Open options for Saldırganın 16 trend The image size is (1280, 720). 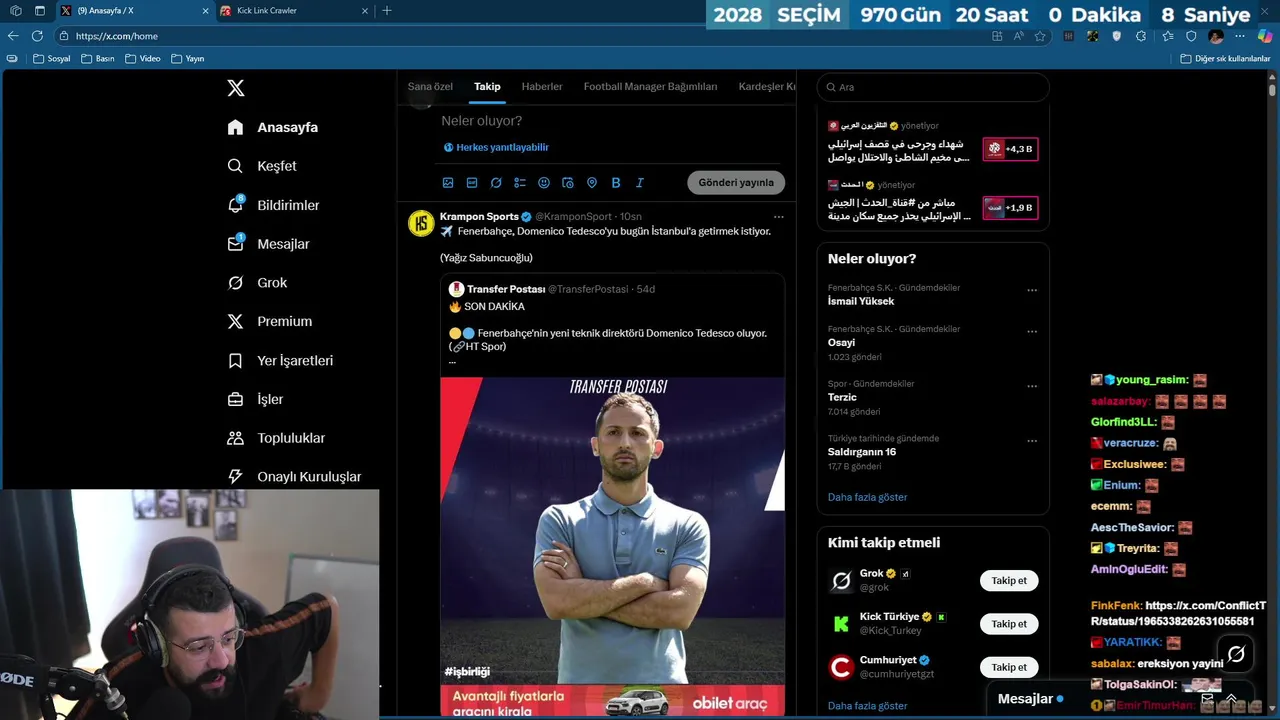point(1032,441)
